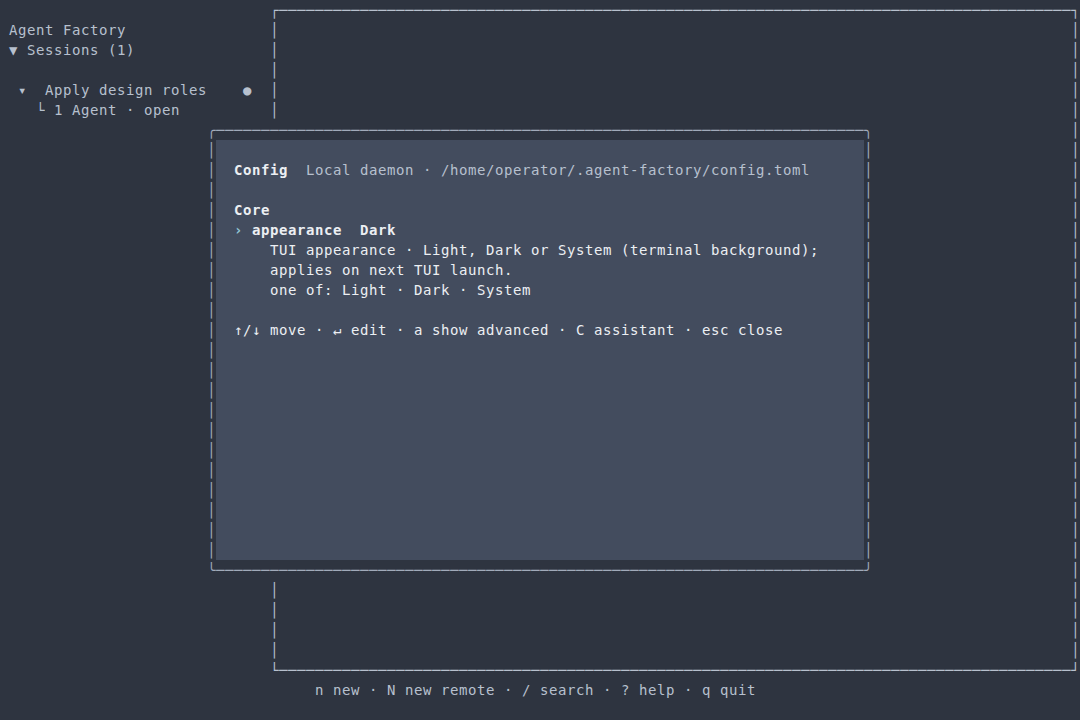
Task: Click the Agent Factory title
Action: (x=67, y=30)
